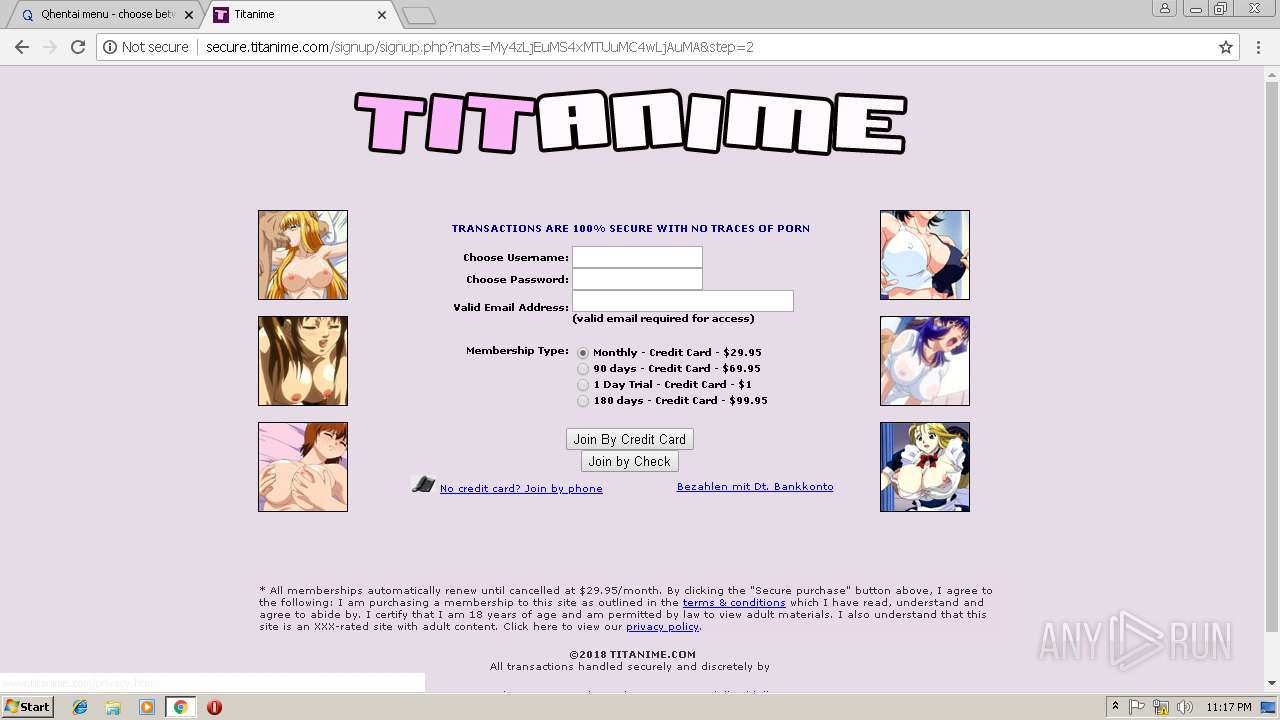
Task: Select Monthly - Credit Card - $29.95 option
Action: [583, 353]
